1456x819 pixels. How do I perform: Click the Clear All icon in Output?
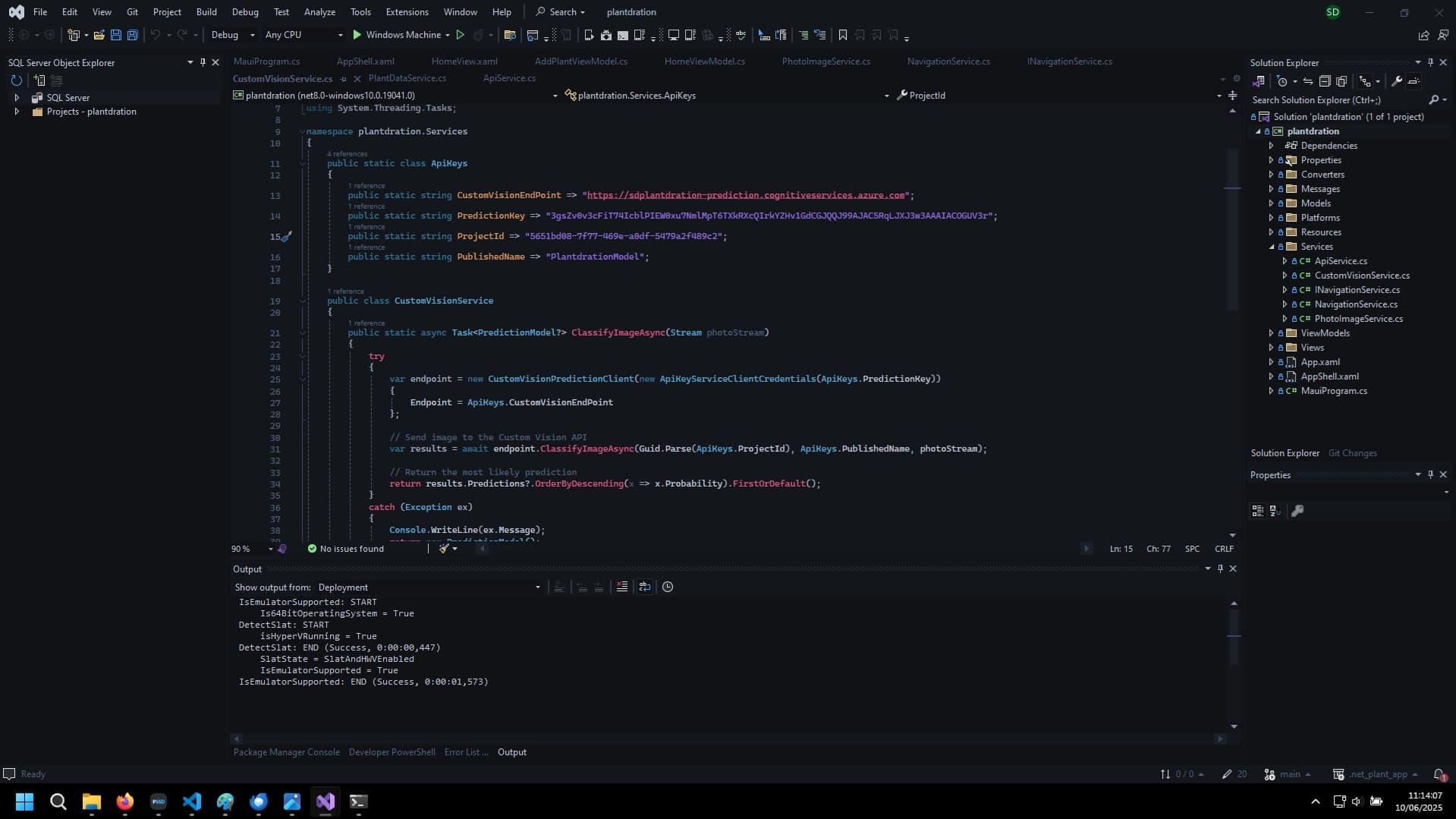(x=622, y=587)
